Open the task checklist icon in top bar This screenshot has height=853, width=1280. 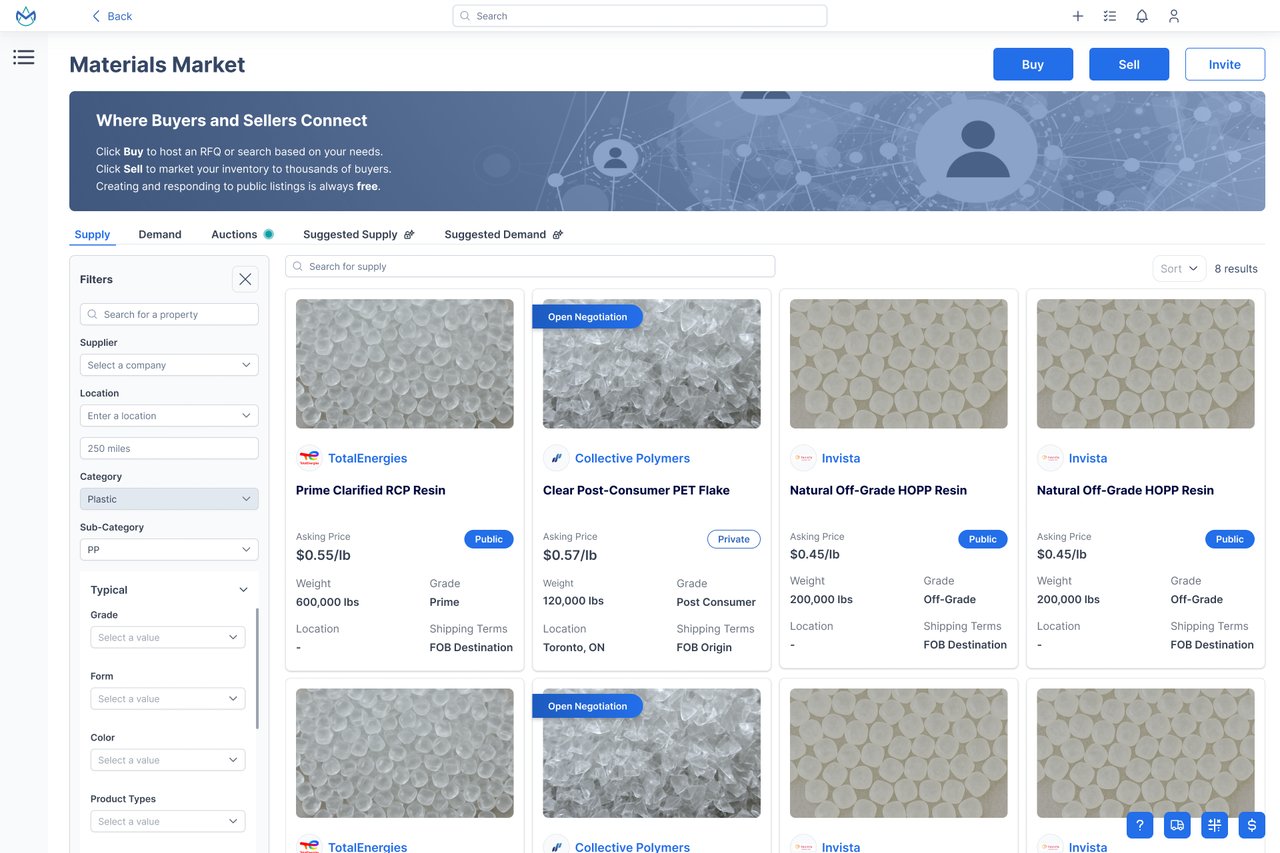tap(1109, 16)
